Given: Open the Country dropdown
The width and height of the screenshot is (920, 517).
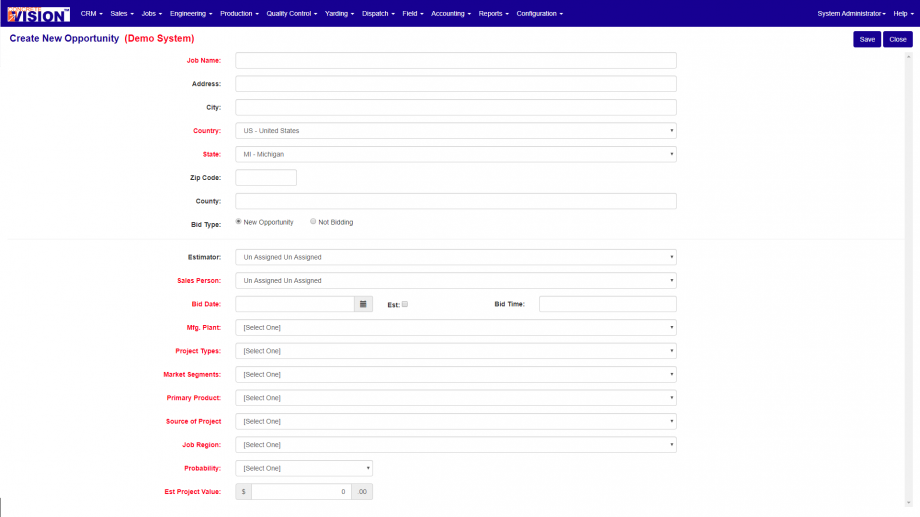Looking at the screenshot, I should (456, 131).
